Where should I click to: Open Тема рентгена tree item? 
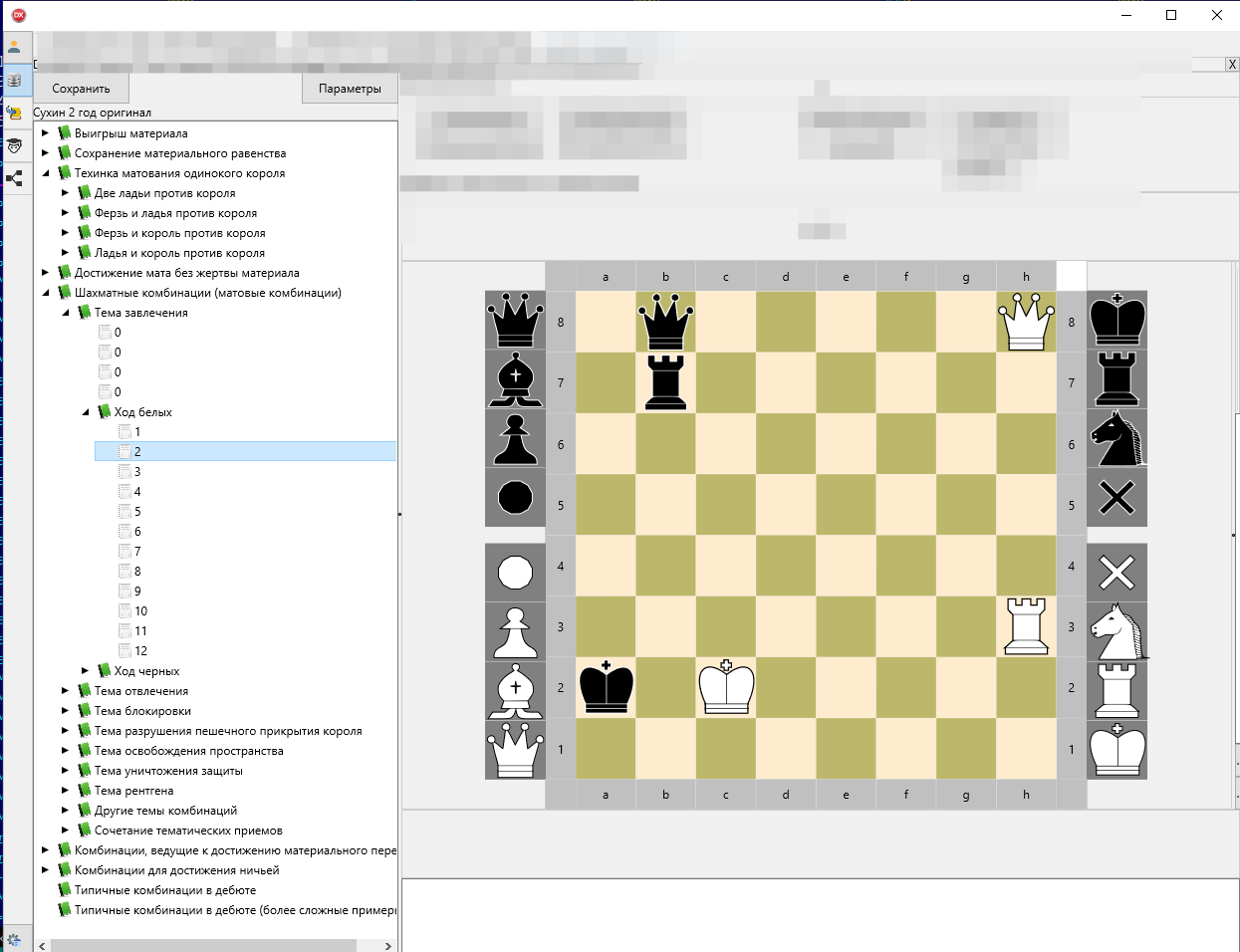tap(133, 791)
